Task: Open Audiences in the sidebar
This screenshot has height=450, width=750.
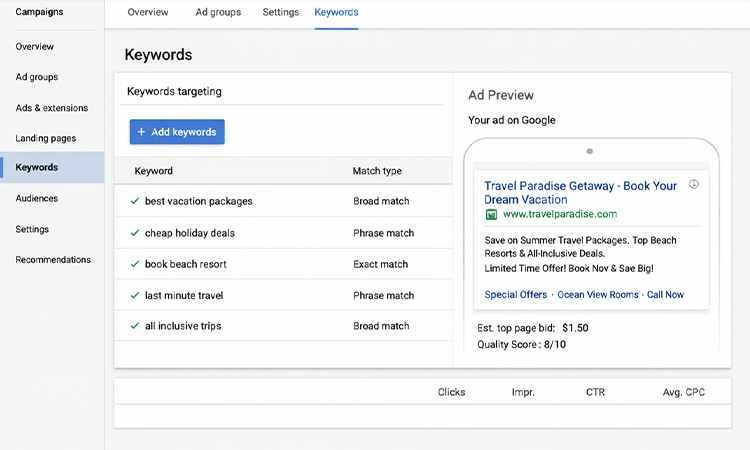Action: [x=37, y=198]
